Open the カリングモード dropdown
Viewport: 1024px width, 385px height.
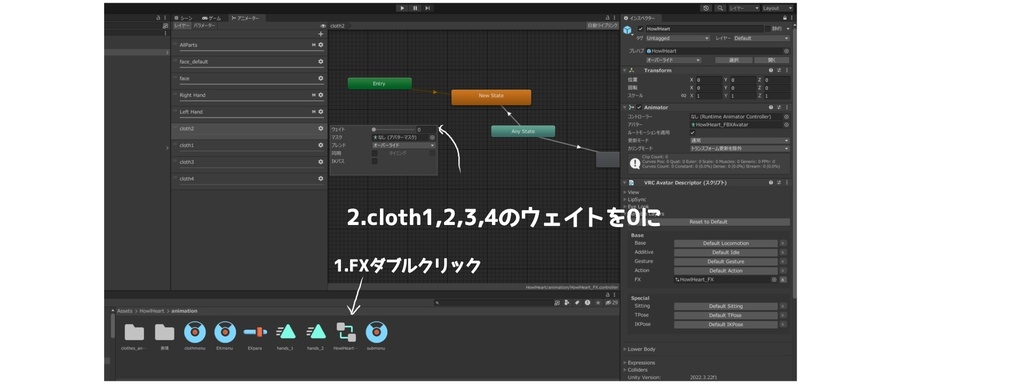coord(739,148)
